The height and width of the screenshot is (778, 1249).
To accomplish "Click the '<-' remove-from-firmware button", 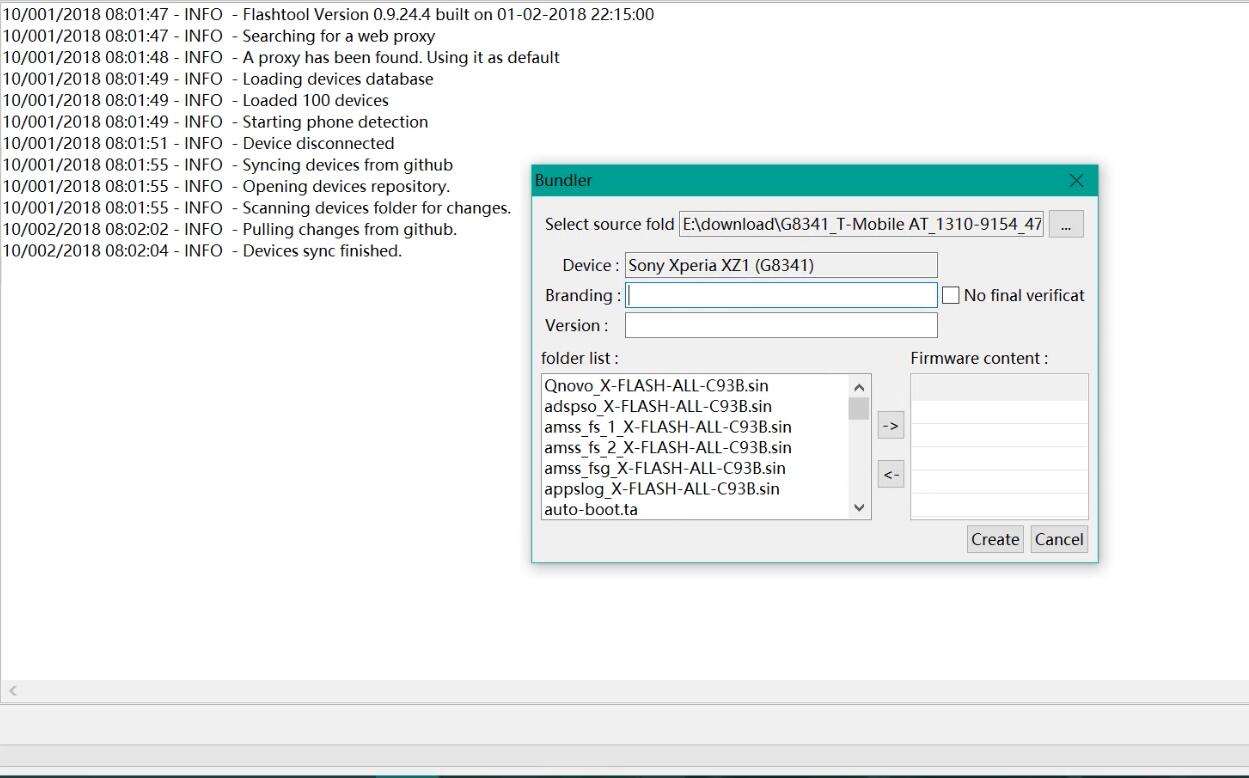I will 891,475.
